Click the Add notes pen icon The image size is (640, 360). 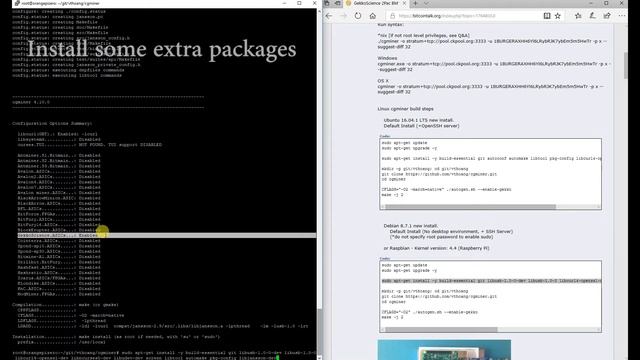click(x=592, y=16)
